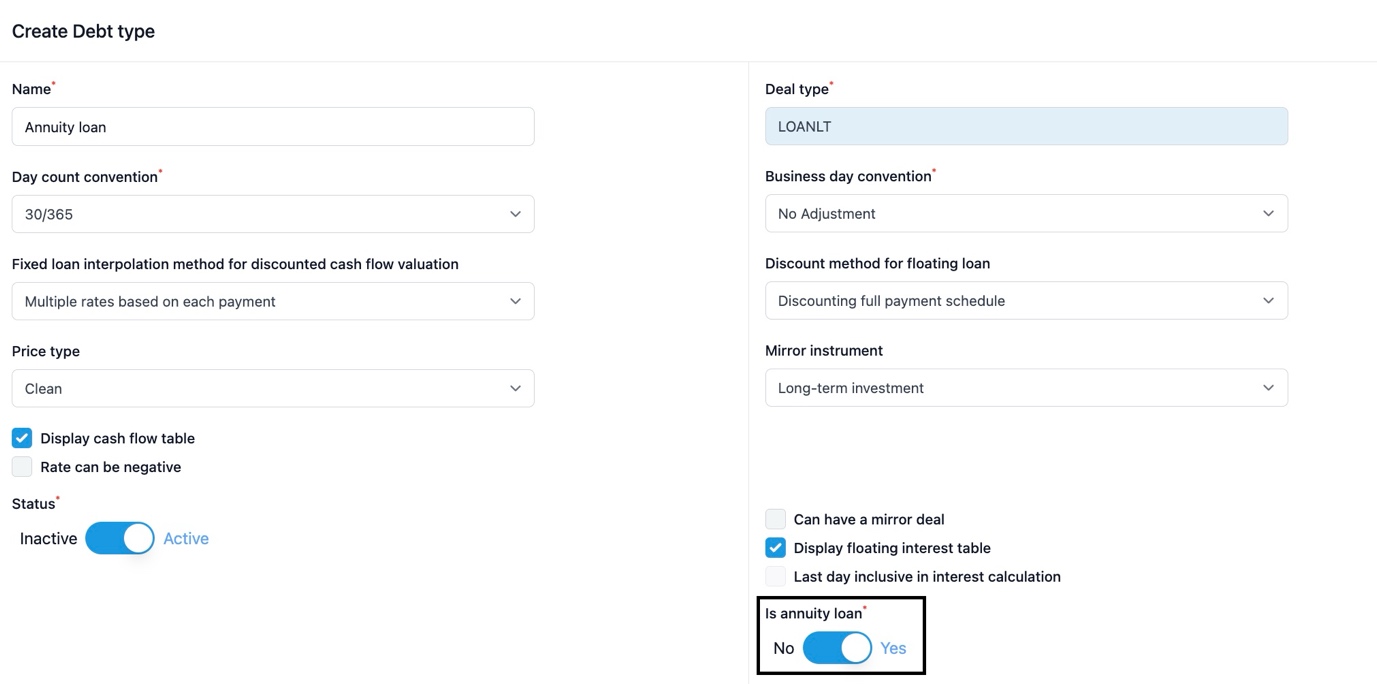1377x684 pixels.
Task: Click the Create Debt type heading
Action: pos(83,31)
